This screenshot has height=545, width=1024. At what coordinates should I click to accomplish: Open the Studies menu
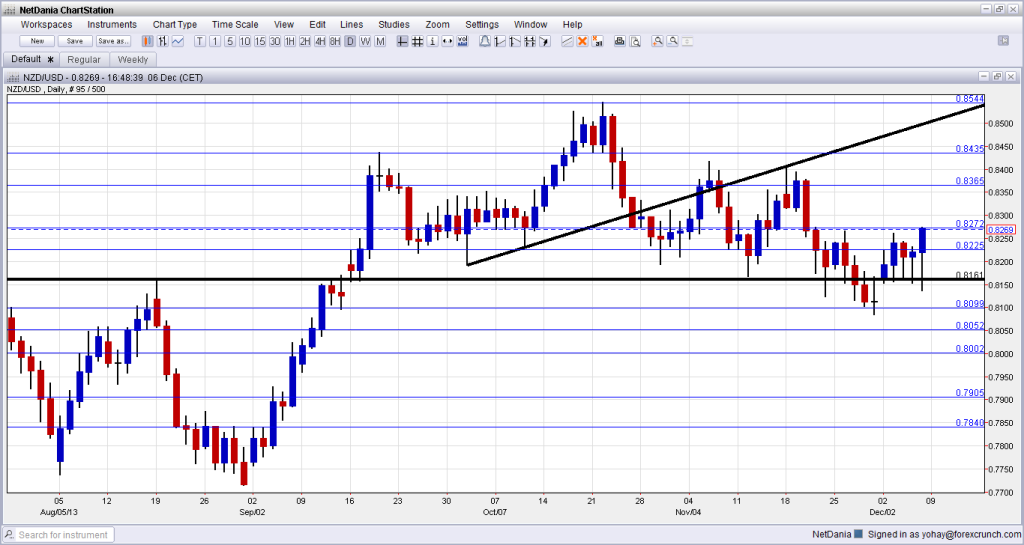394,25
